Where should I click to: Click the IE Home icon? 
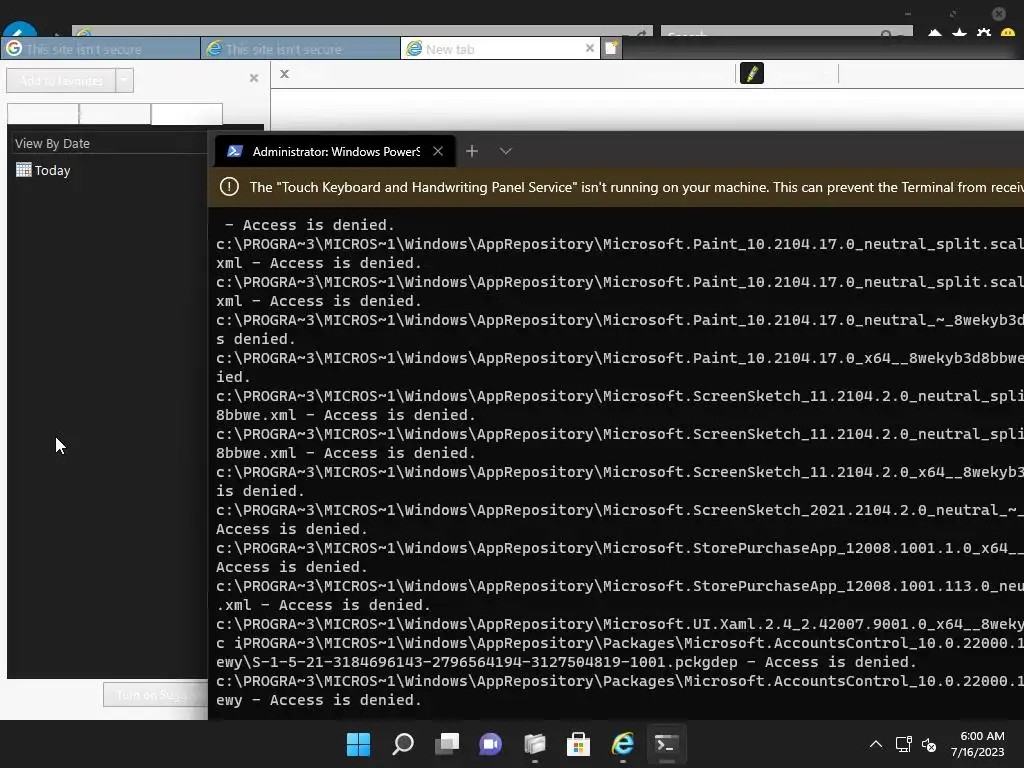tap(935, 32)
